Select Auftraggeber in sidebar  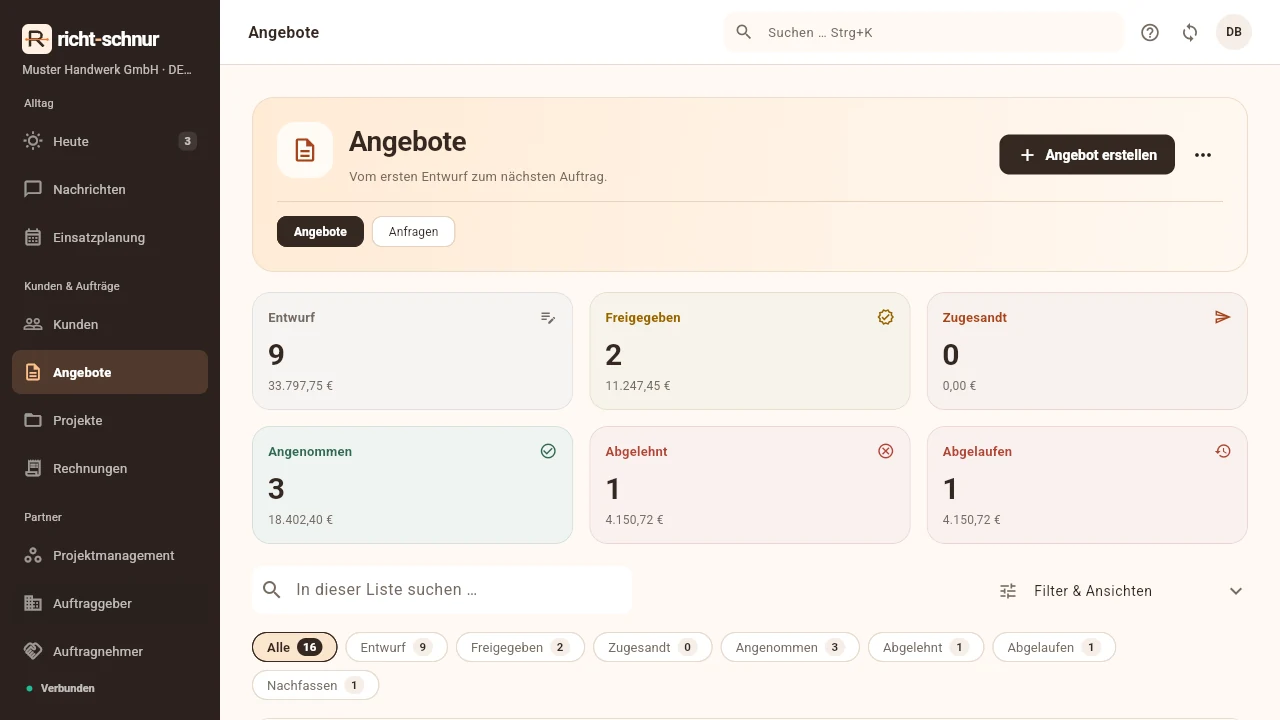point(110,603)
